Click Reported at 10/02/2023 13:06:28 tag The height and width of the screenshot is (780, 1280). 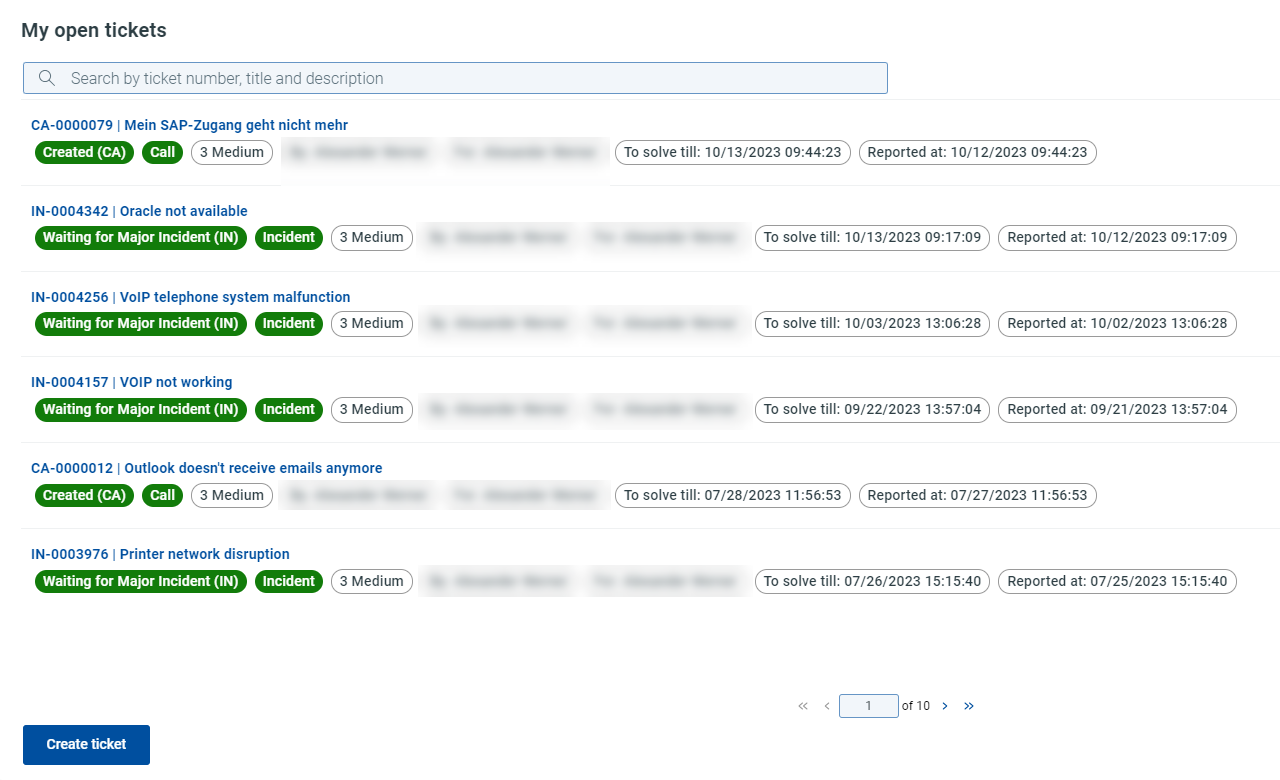coord(1117,323)
